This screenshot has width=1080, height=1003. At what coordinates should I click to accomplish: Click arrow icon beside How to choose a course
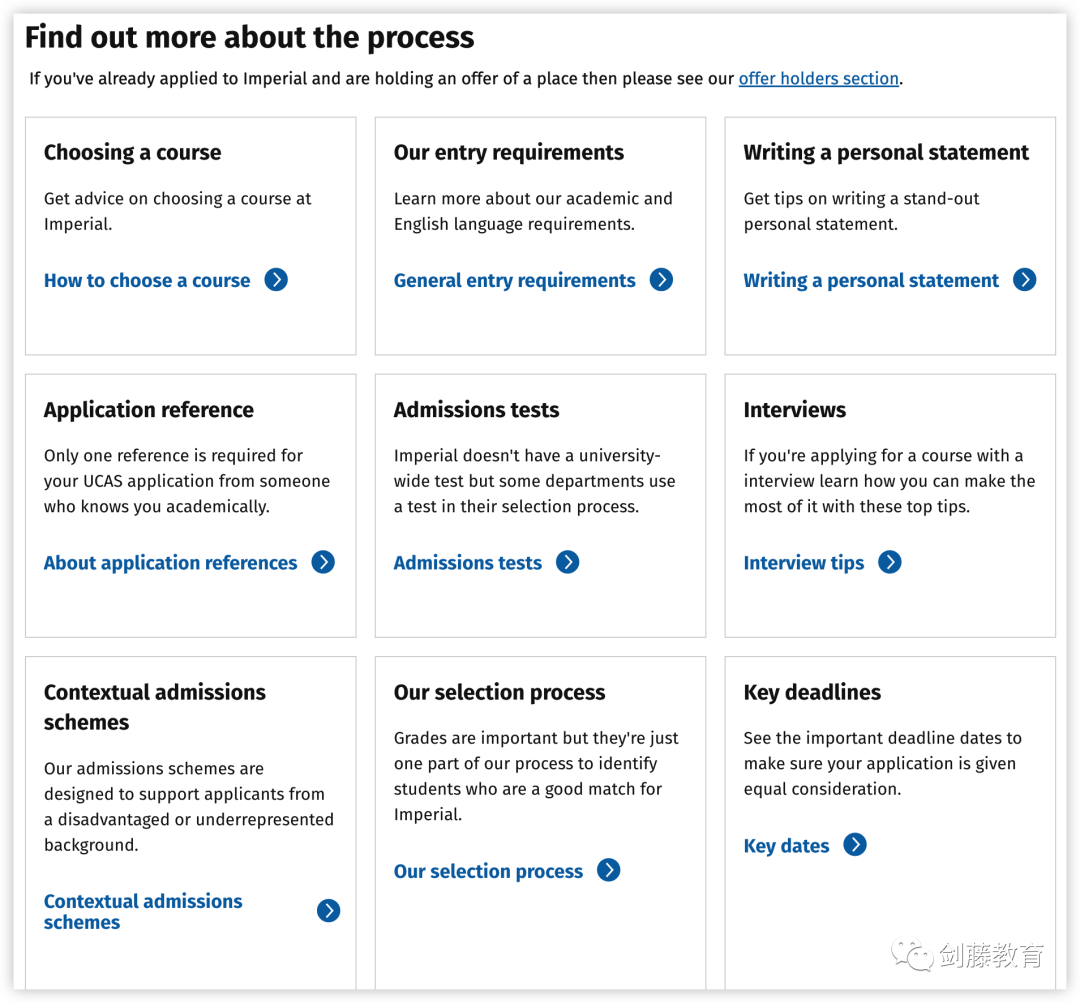[x=276, y=280]
